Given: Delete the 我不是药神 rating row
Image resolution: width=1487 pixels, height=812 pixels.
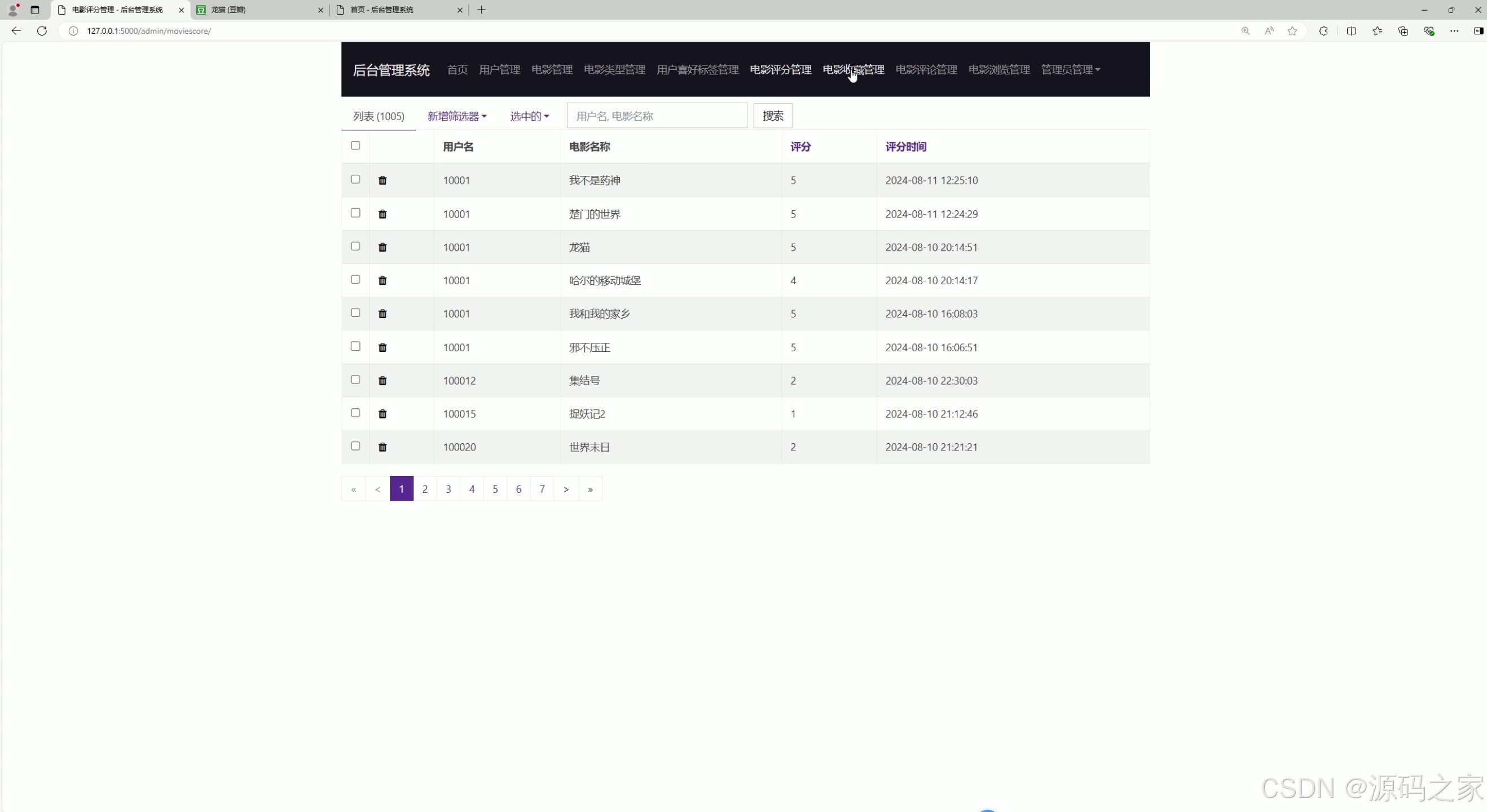Looking at the screenshot, I should point(382,180).
